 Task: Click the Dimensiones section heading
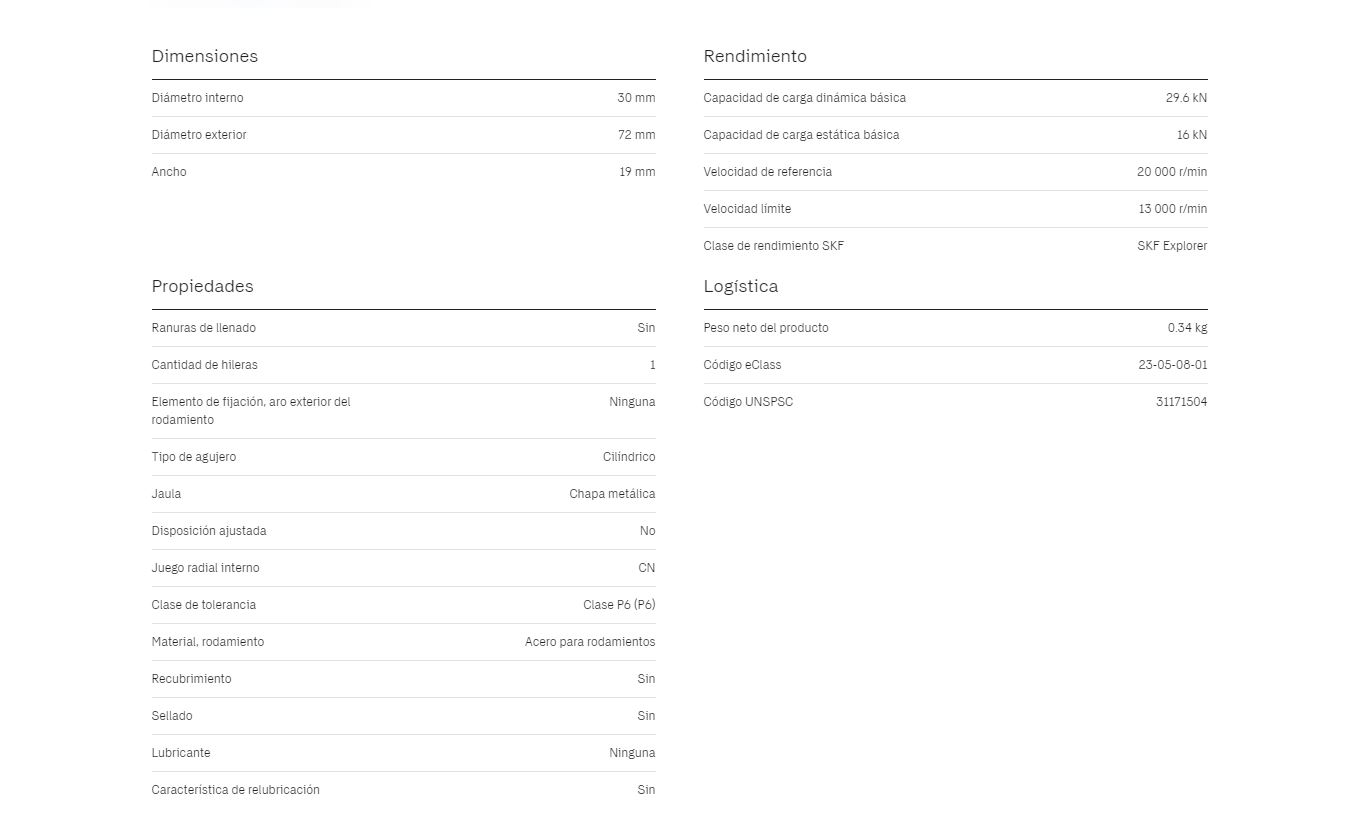(204, 56)
